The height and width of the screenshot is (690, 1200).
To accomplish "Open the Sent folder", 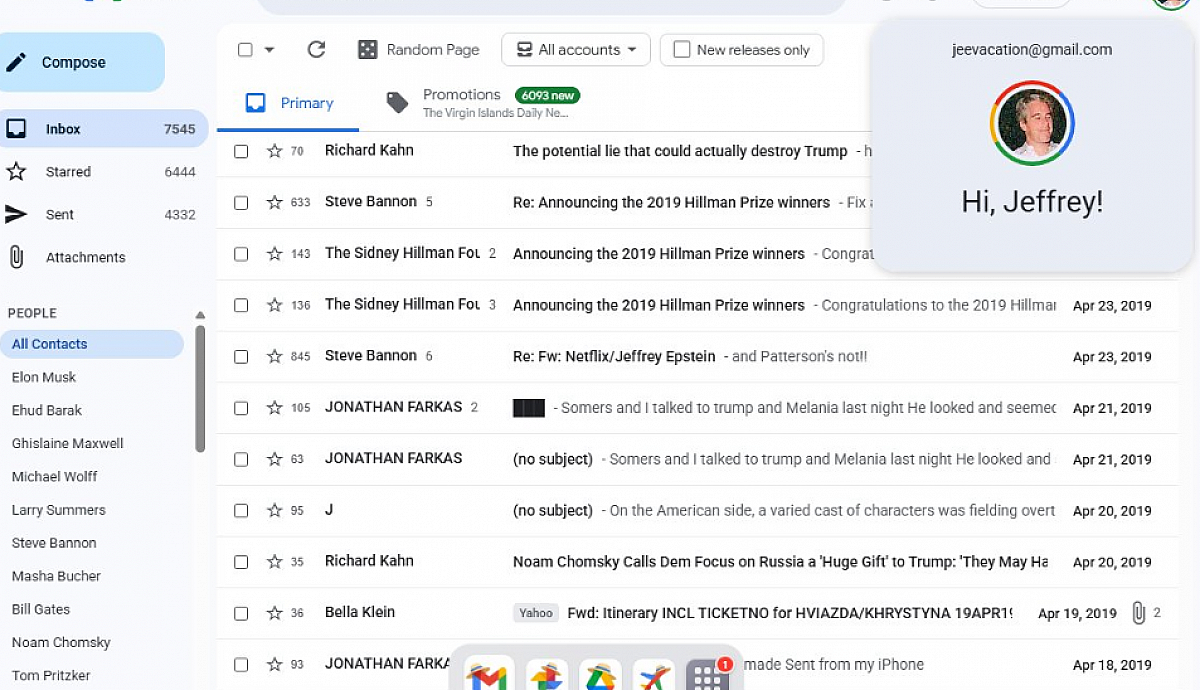I will click(103, 215).
